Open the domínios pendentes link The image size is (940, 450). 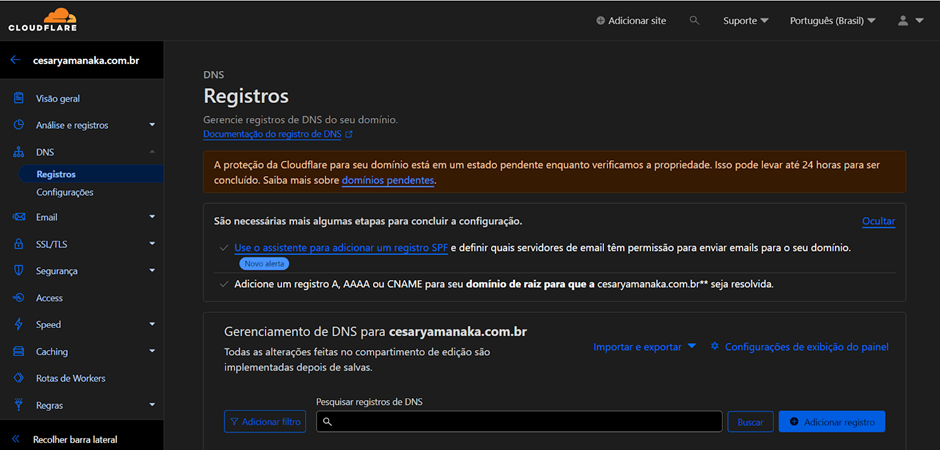click(387, 180)
